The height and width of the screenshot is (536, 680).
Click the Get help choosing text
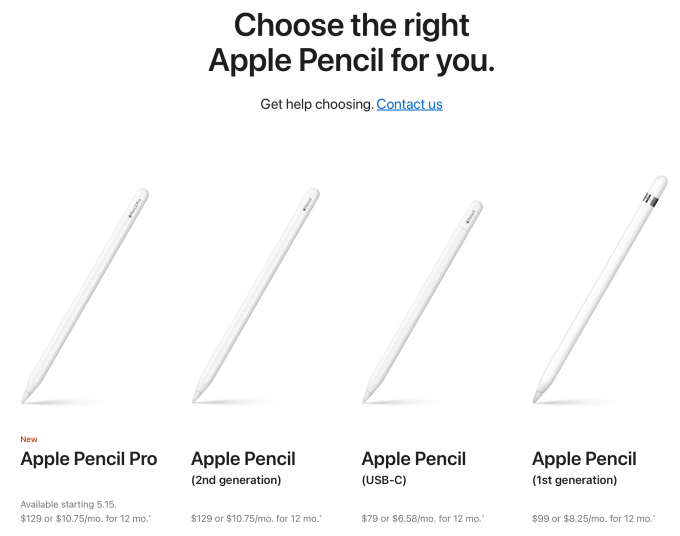point(317,104)
